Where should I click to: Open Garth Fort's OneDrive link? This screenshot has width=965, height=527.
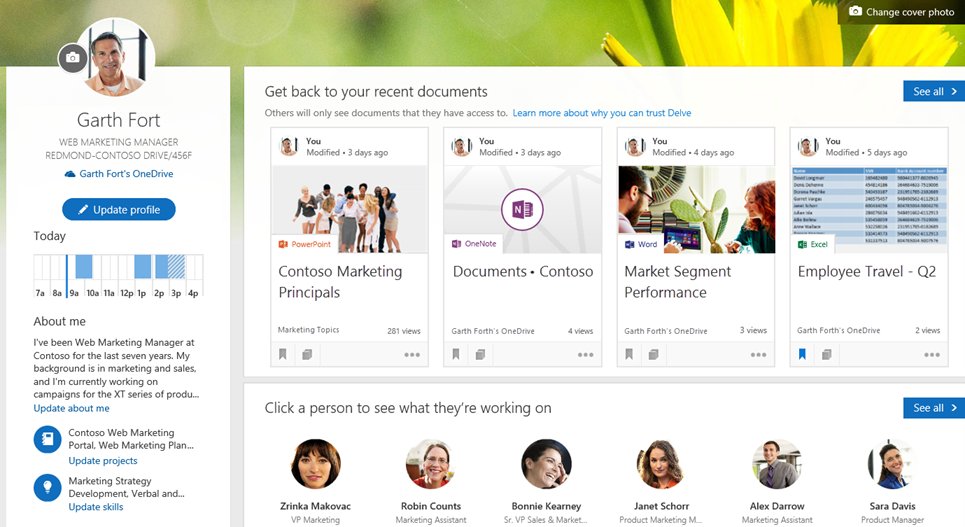[119, 174]
